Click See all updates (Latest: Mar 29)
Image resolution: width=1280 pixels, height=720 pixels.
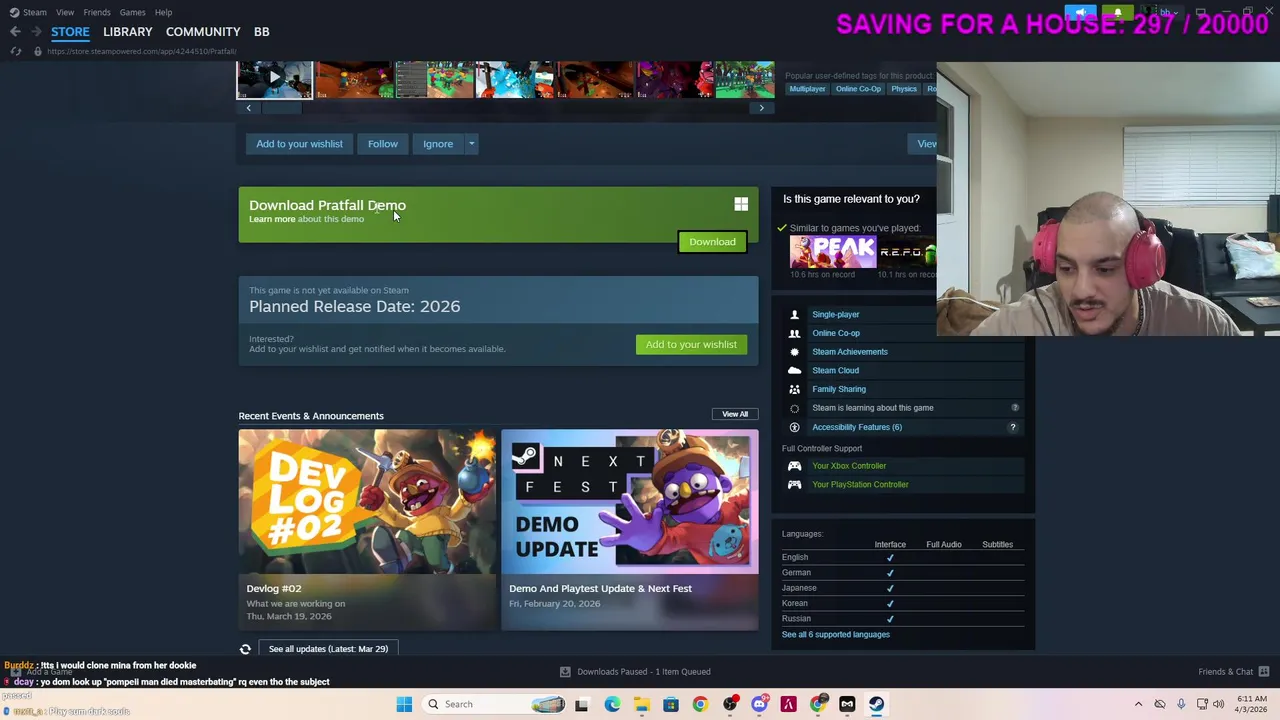(328, 649)
